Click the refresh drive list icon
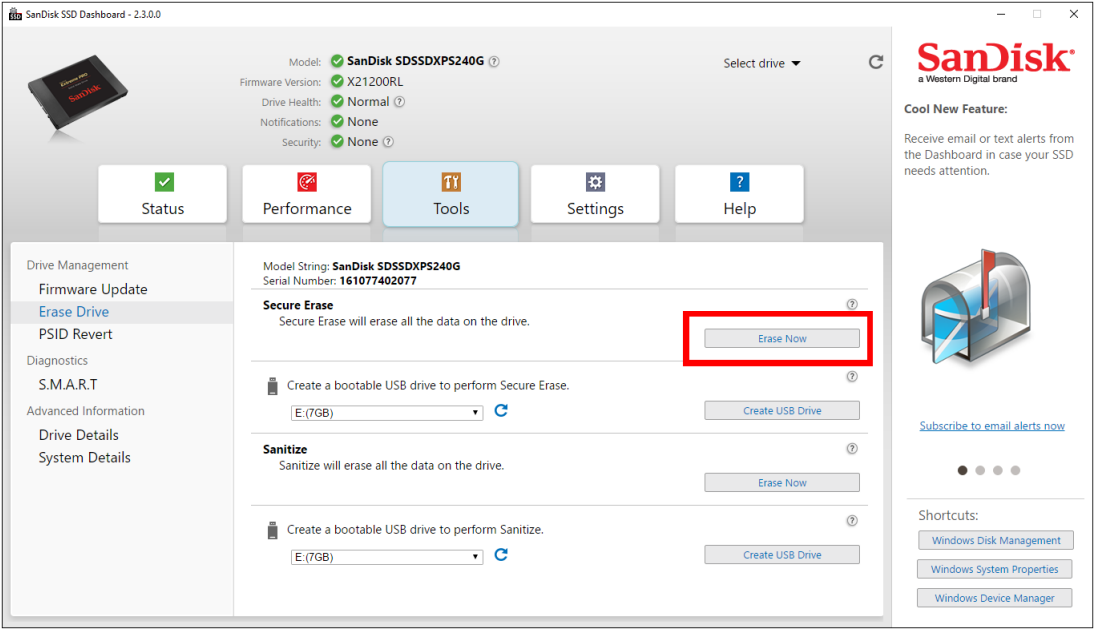Screen dimensions: 1094x629 [876, 63]
